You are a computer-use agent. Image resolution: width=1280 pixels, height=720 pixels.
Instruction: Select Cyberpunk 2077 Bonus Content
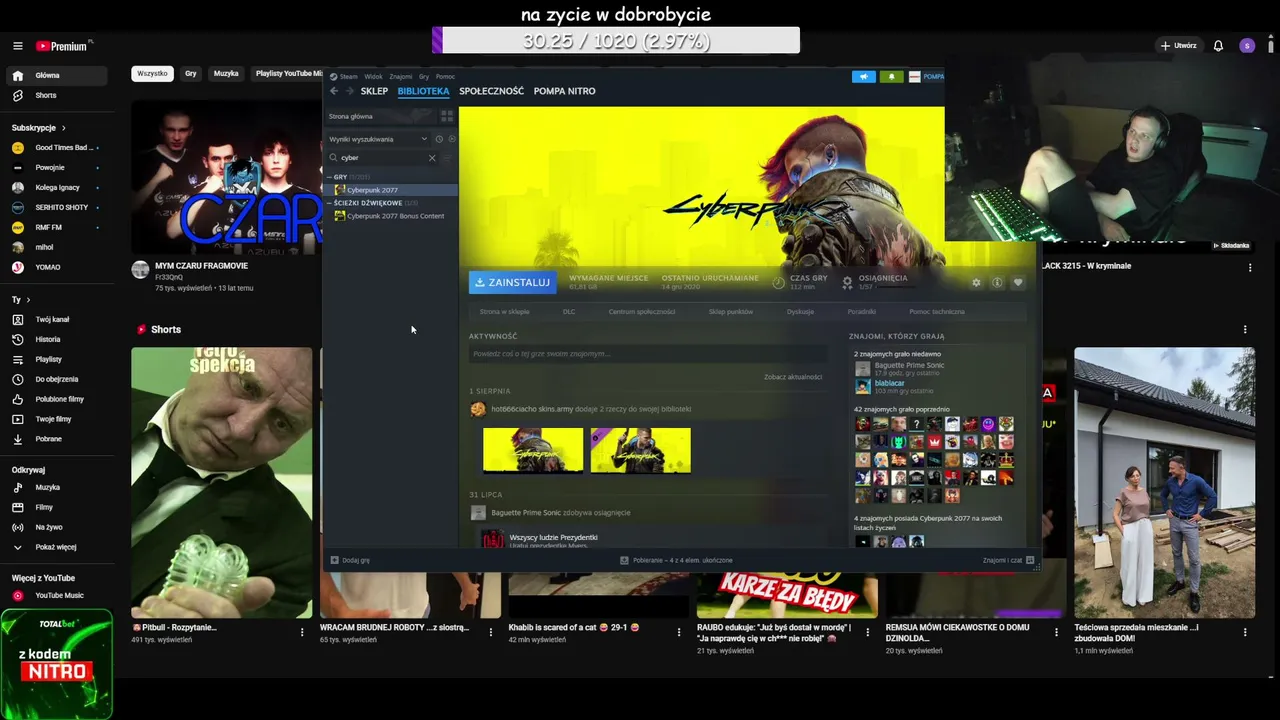(x=391, y=216)
